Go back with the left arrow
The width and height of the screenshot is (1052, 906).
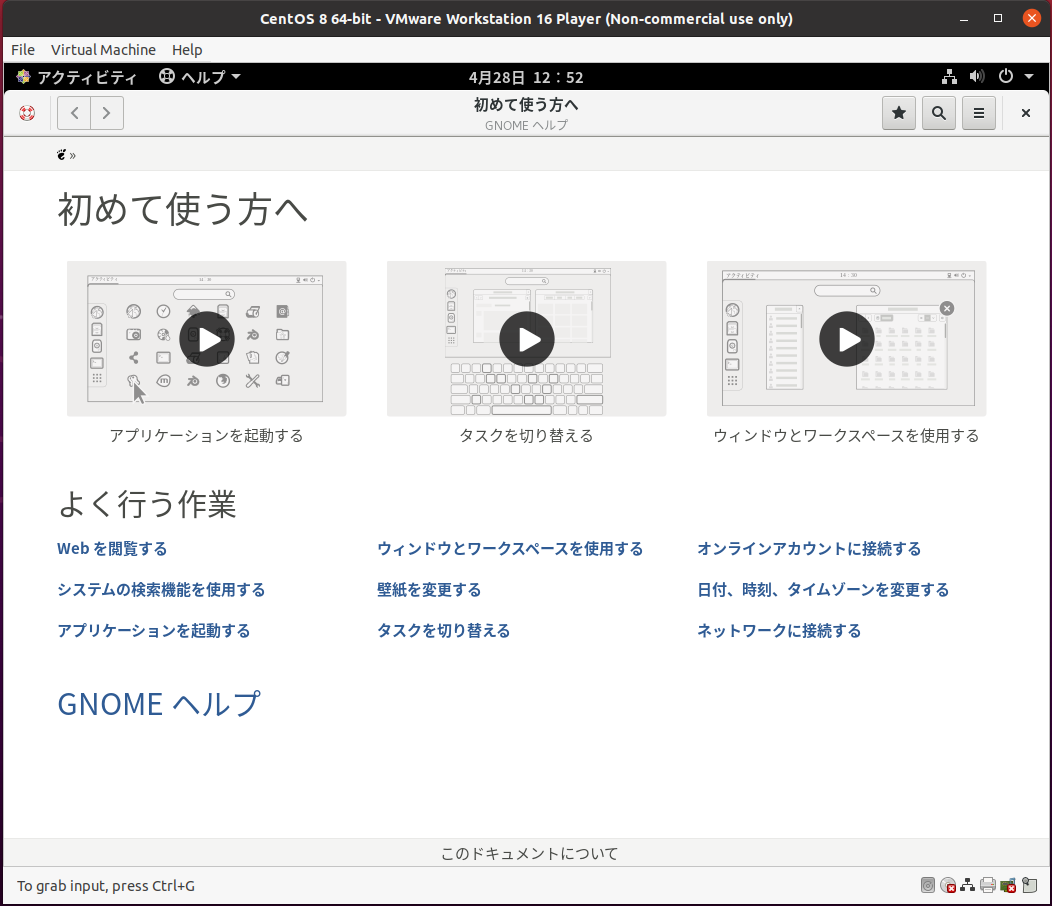point(74,113)
